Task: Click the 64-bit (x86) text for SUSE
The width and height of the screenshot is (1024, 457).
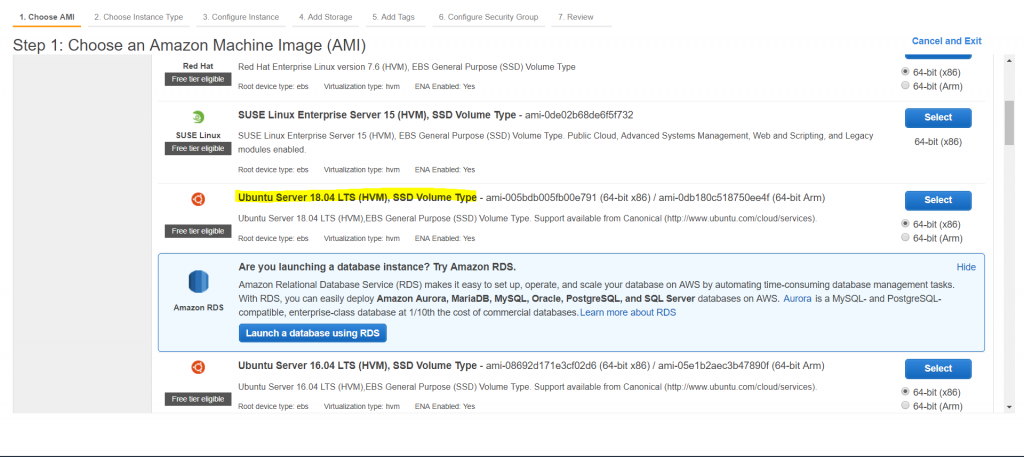Action: (x=938, y=142)
